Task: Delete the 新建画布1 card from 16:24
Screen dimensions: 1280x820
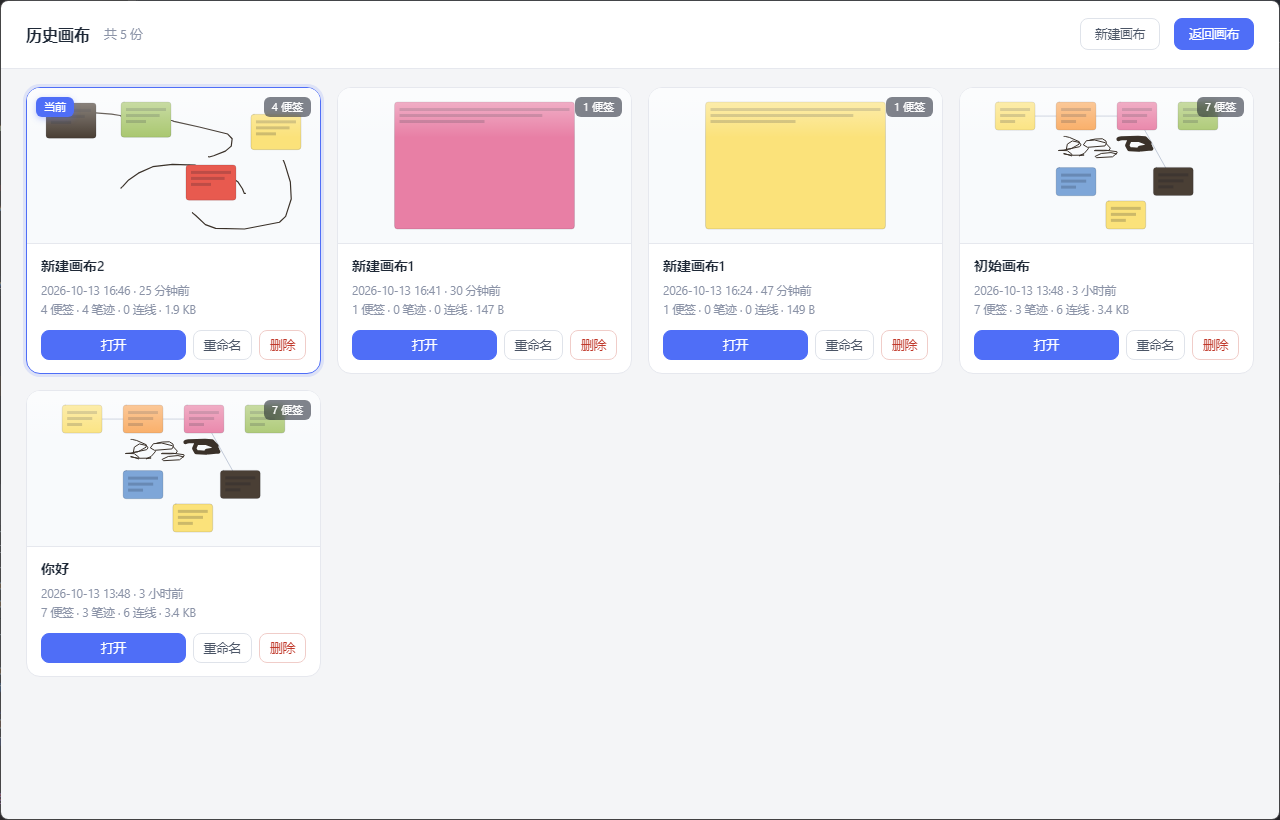Action: click(x=905, y=345)
